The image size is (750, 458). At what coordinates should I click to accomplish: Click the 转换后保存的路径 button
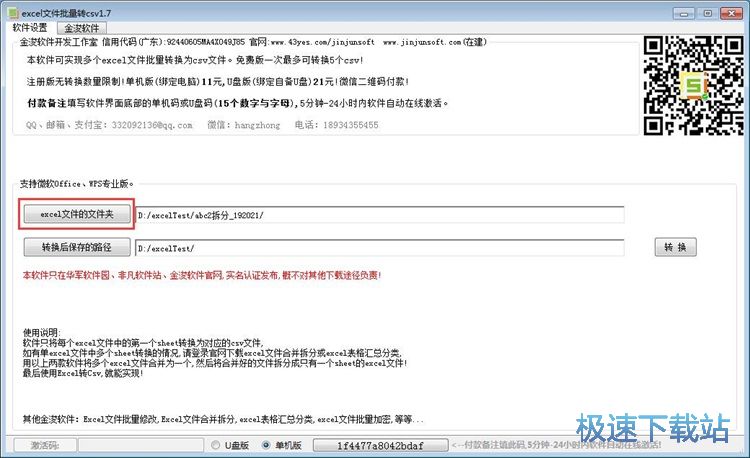point(77,247)
